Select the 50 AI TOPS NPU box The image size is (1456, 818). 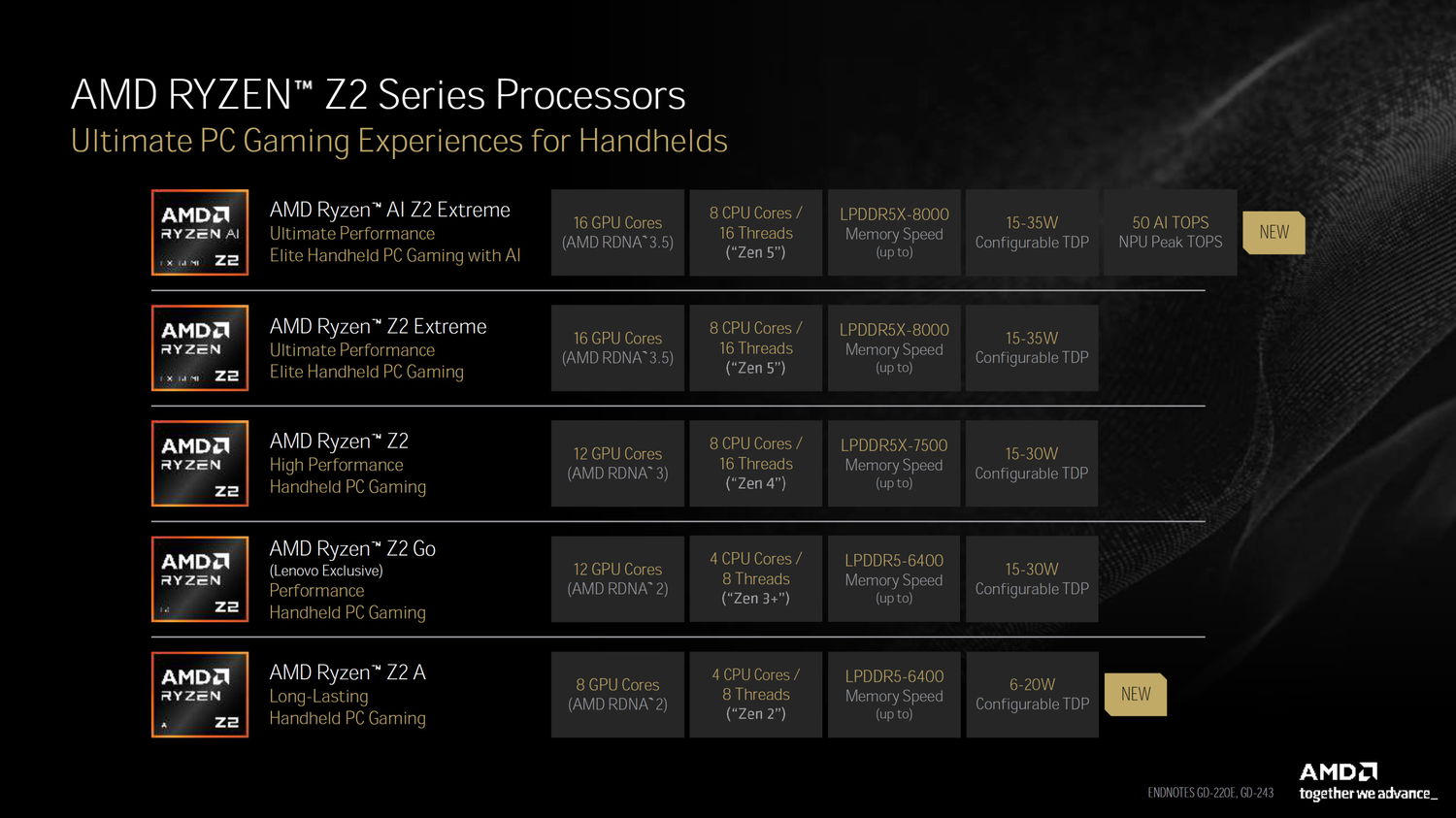[x=1170, y=233]
